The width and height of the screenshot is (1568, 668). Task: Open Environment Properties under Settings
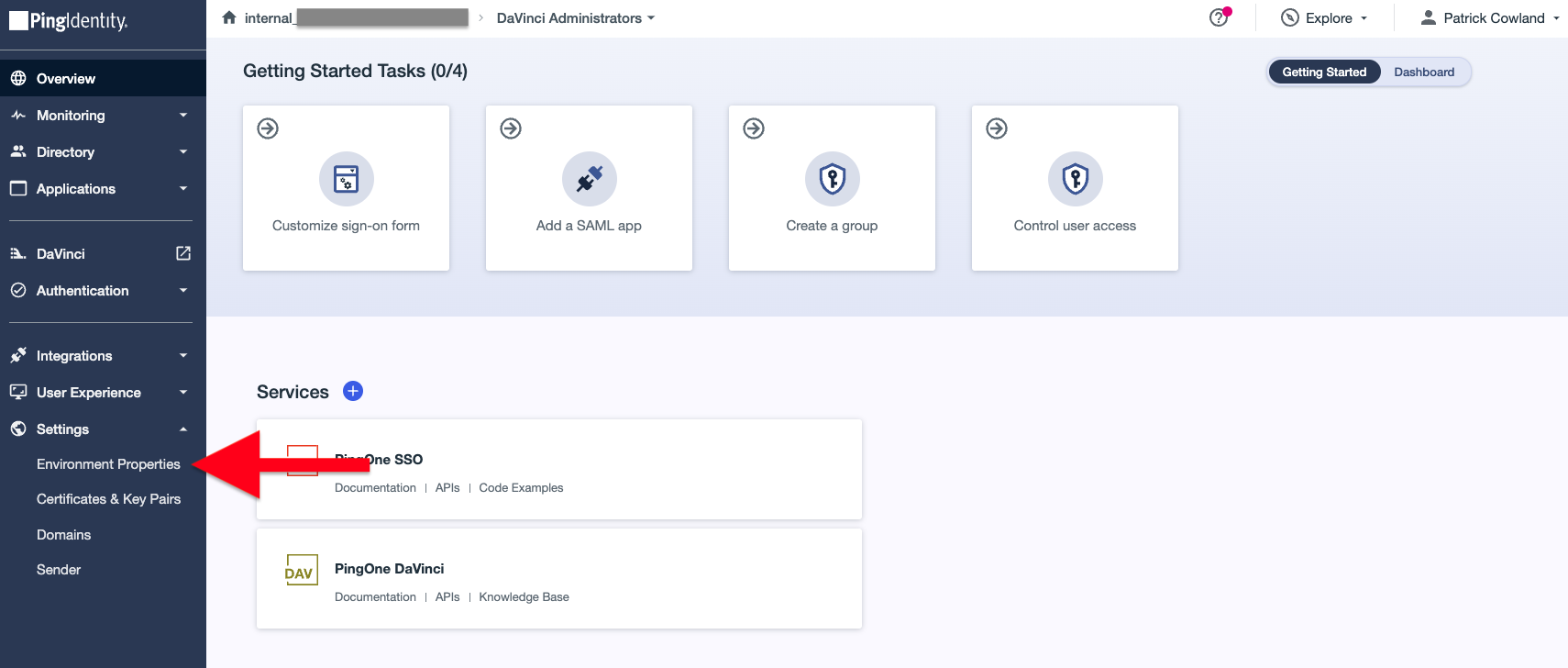point(108,464)
